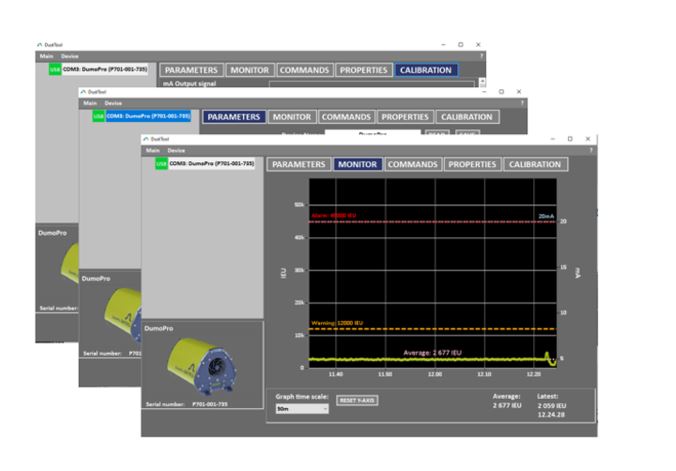Select COM3 DumoPro device in the front window
The image size is (676, 471).
211,164
